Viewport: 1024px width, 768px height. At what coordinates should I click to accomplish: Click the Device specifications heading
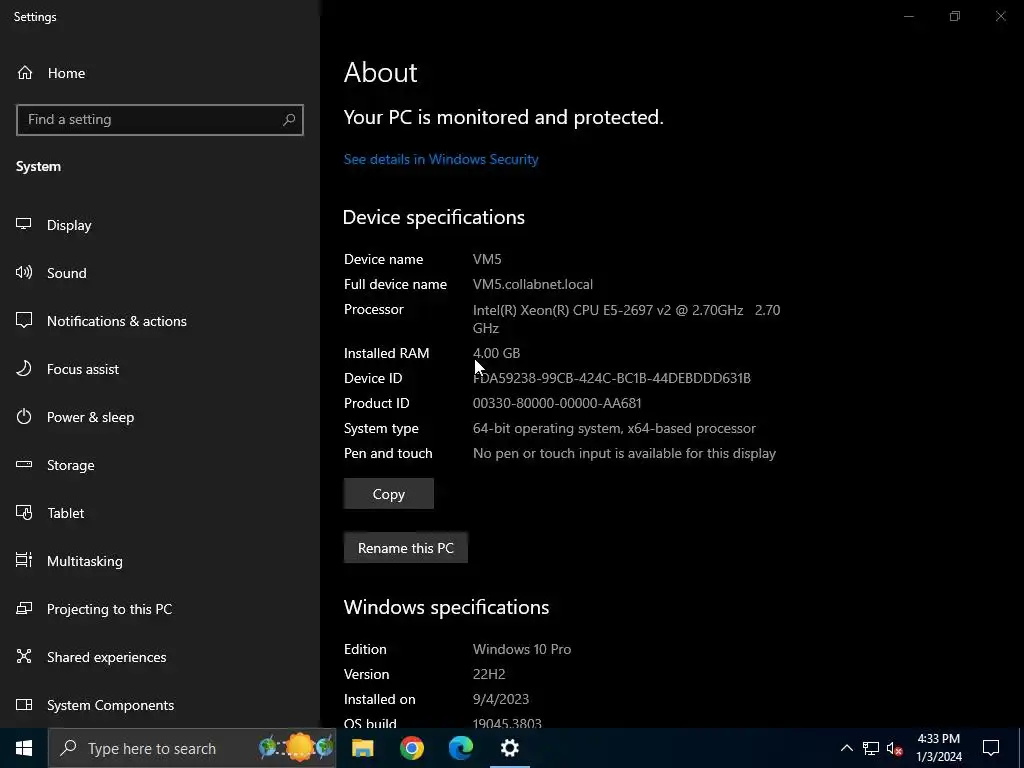pos(434,217)
